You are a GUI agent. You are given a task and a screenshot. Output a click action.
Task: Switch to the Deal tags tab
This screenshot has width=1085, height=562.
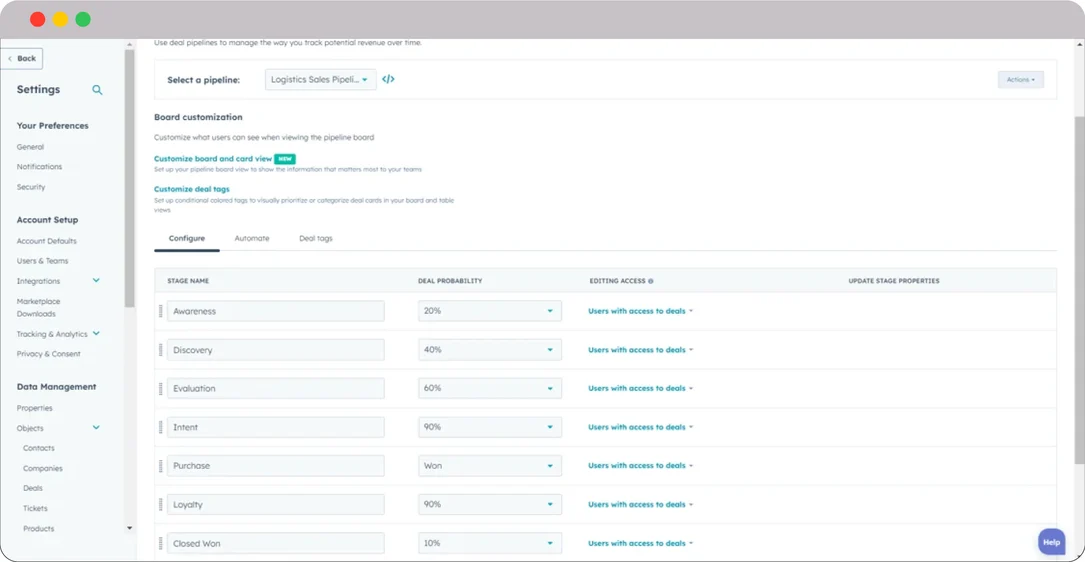316,238
